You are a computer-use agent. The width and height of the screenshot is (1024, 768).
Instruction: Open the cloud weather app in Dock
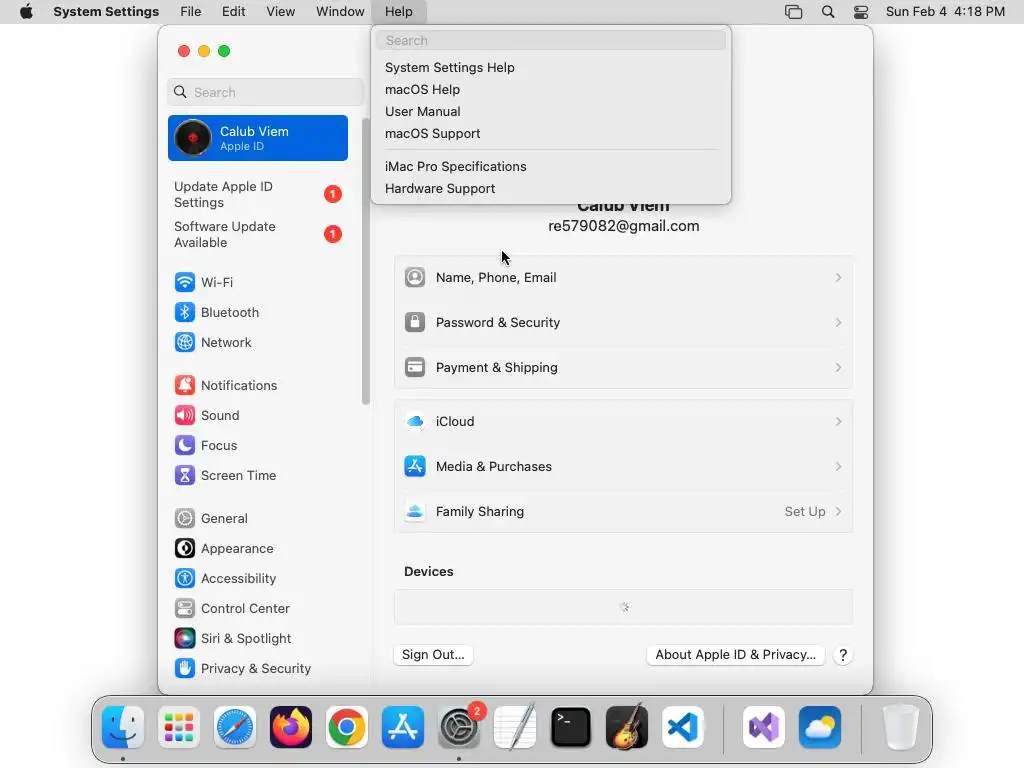click(820, 727)
